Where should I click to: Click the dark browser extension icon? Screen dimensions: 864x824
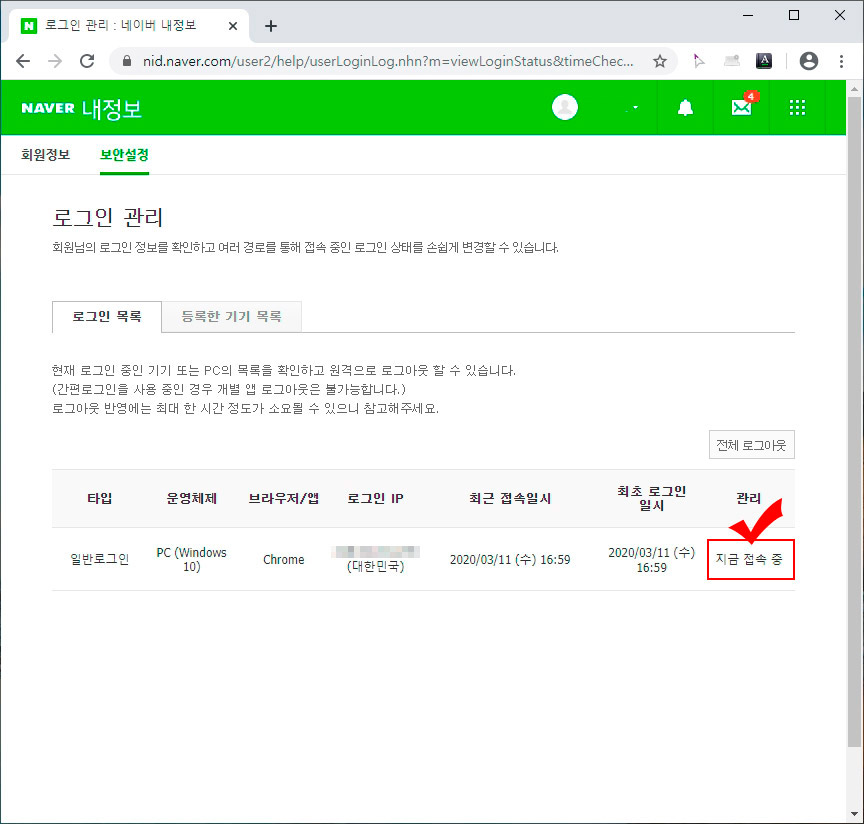coord(764,60)
